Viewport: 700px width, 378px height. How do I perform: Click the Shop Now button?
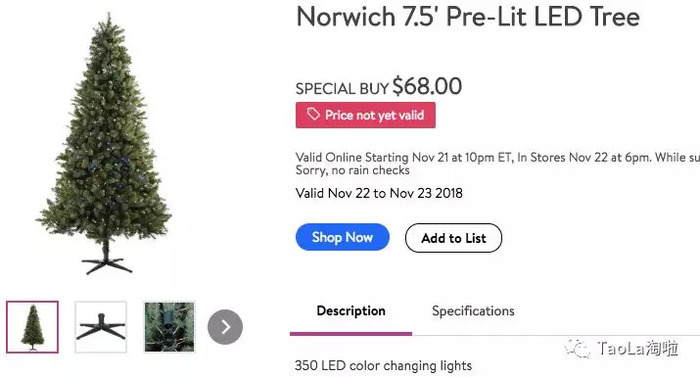(342, 237)
